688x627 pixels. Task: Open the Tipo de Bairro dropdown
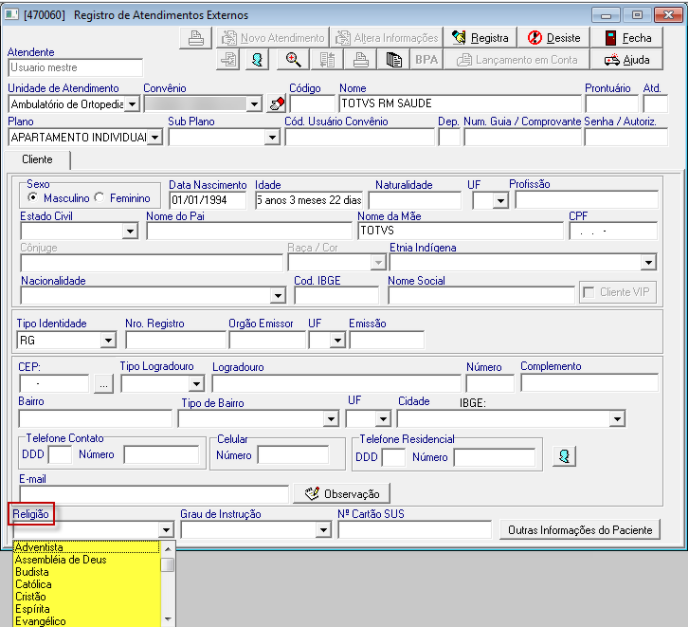[331, 419]
